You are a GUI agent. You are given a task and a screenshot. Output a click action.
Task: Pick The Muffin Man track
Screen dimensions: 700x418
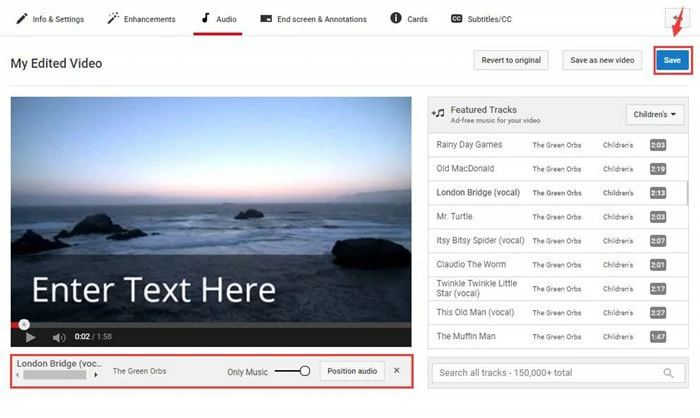557,336
